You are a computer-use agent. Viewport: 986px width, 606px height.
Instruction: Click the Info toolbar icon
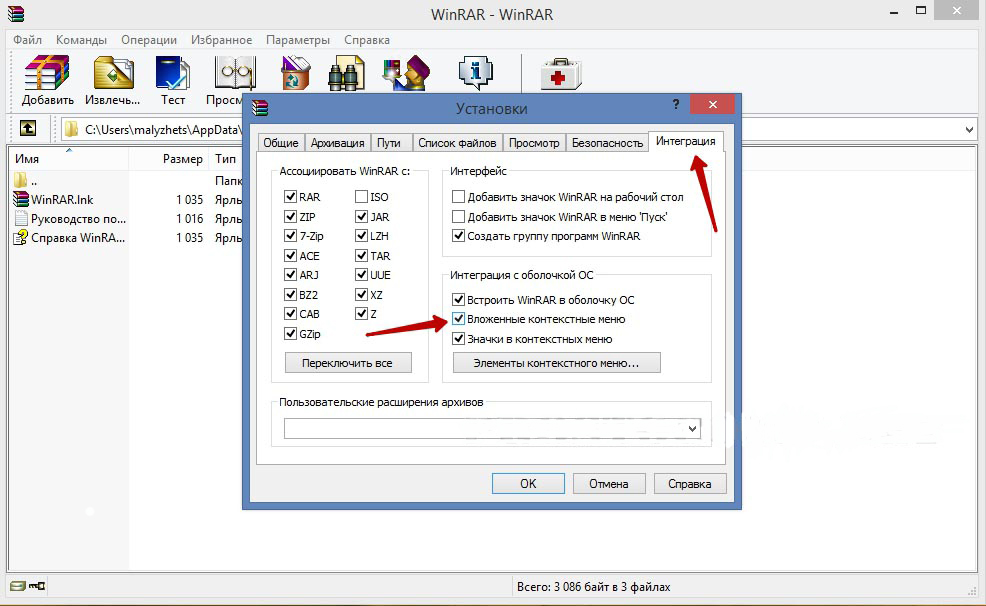476,76
